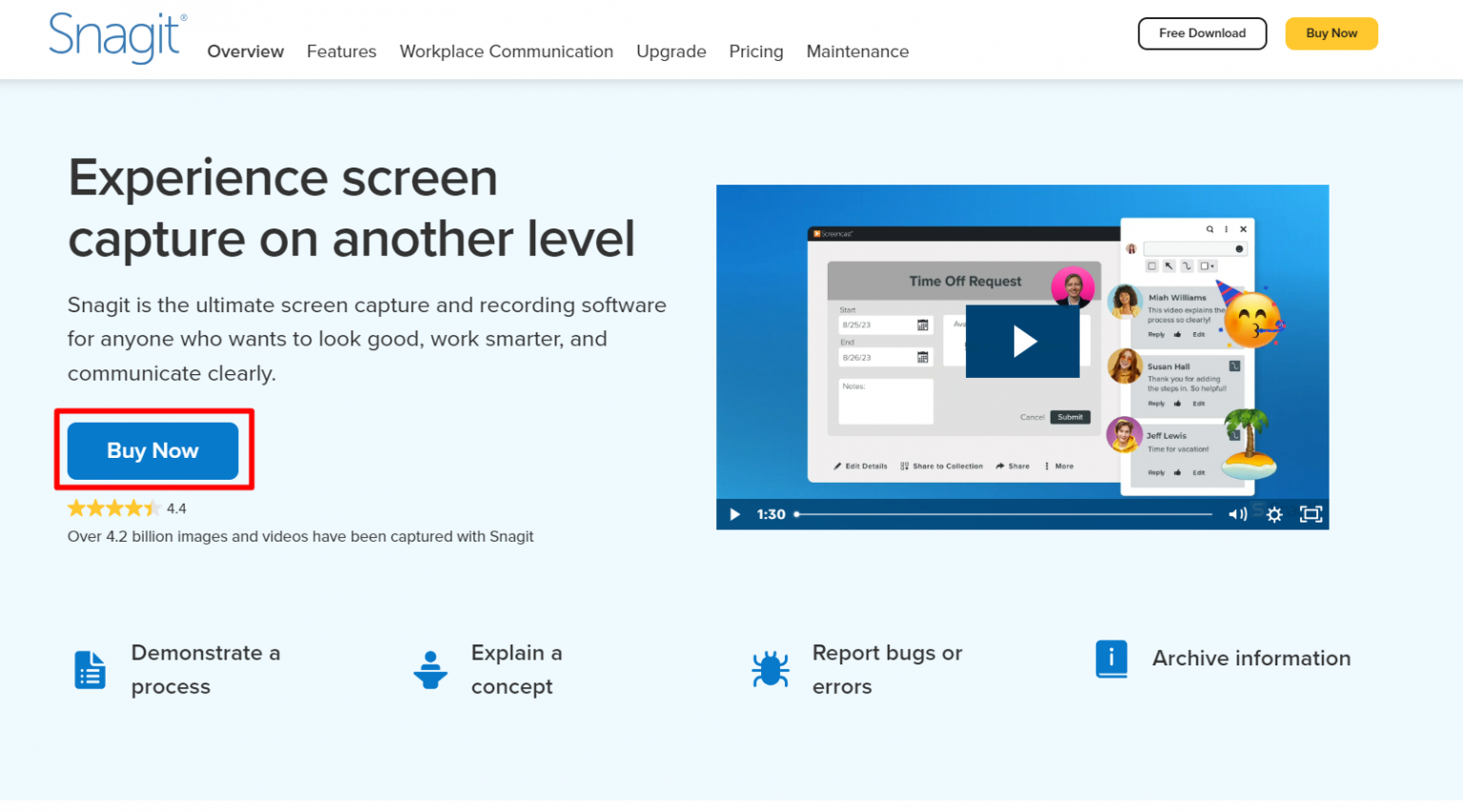
Task: Click the Snagit logo
Action: click(x=115, y=38)
